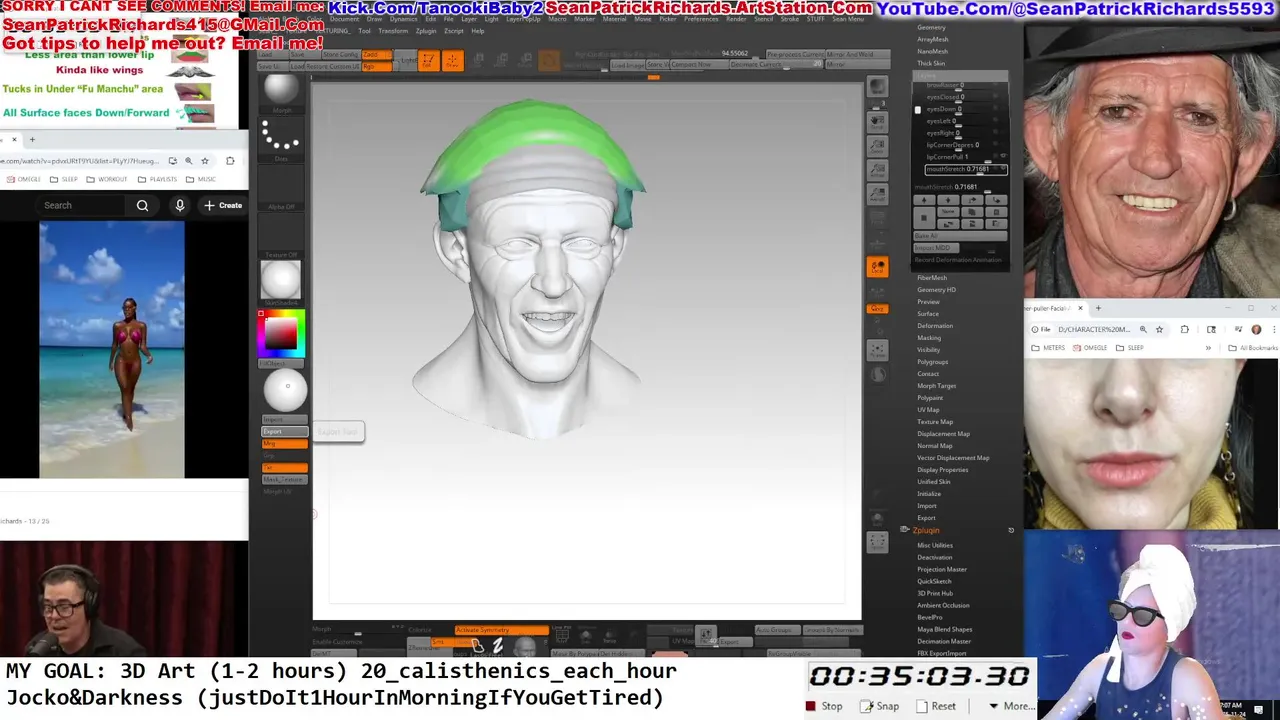Screen dimensions: 1280x720
Task: Click the Export button in left shelf
Action: click(x=284, y=431)
